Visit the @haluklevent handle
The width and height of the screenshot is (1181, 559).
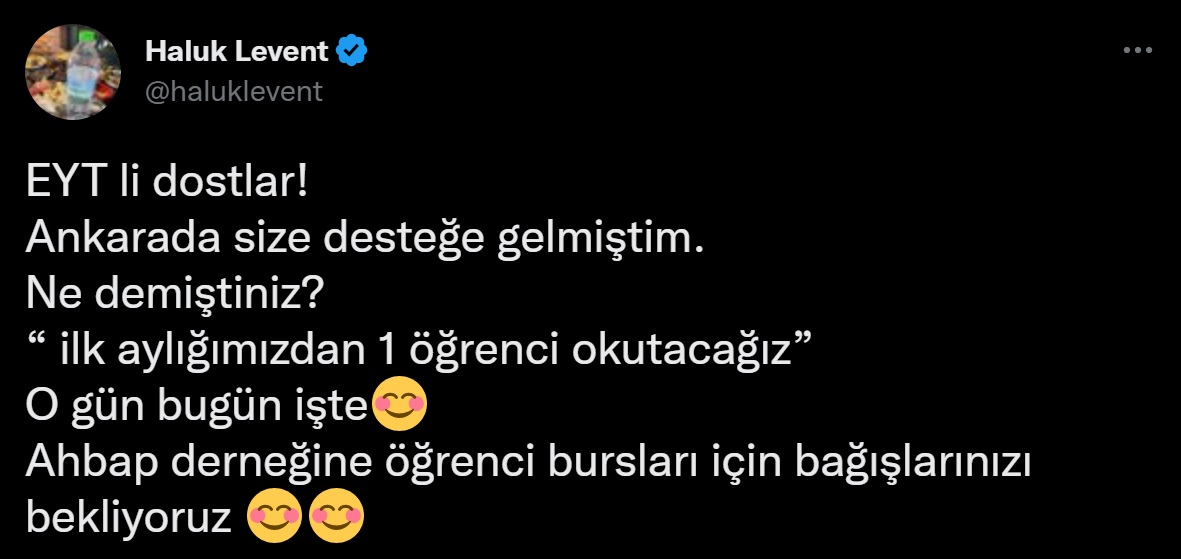[x=233, y=91]
